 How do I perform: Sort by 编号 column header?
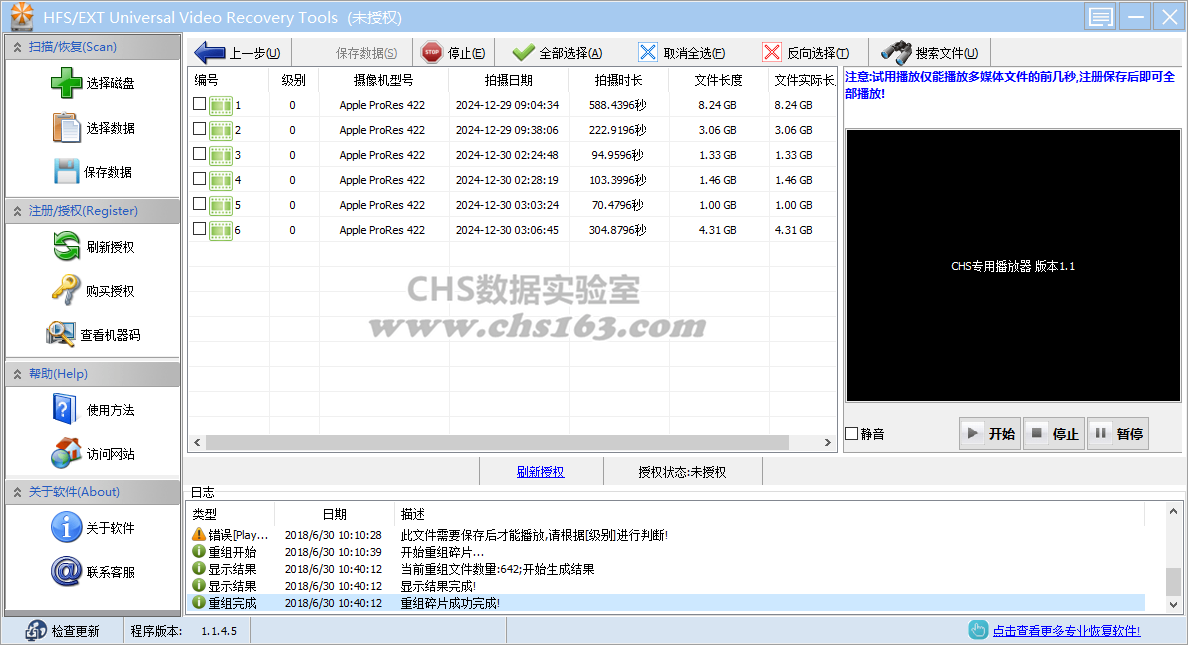(x=228, y=80)
